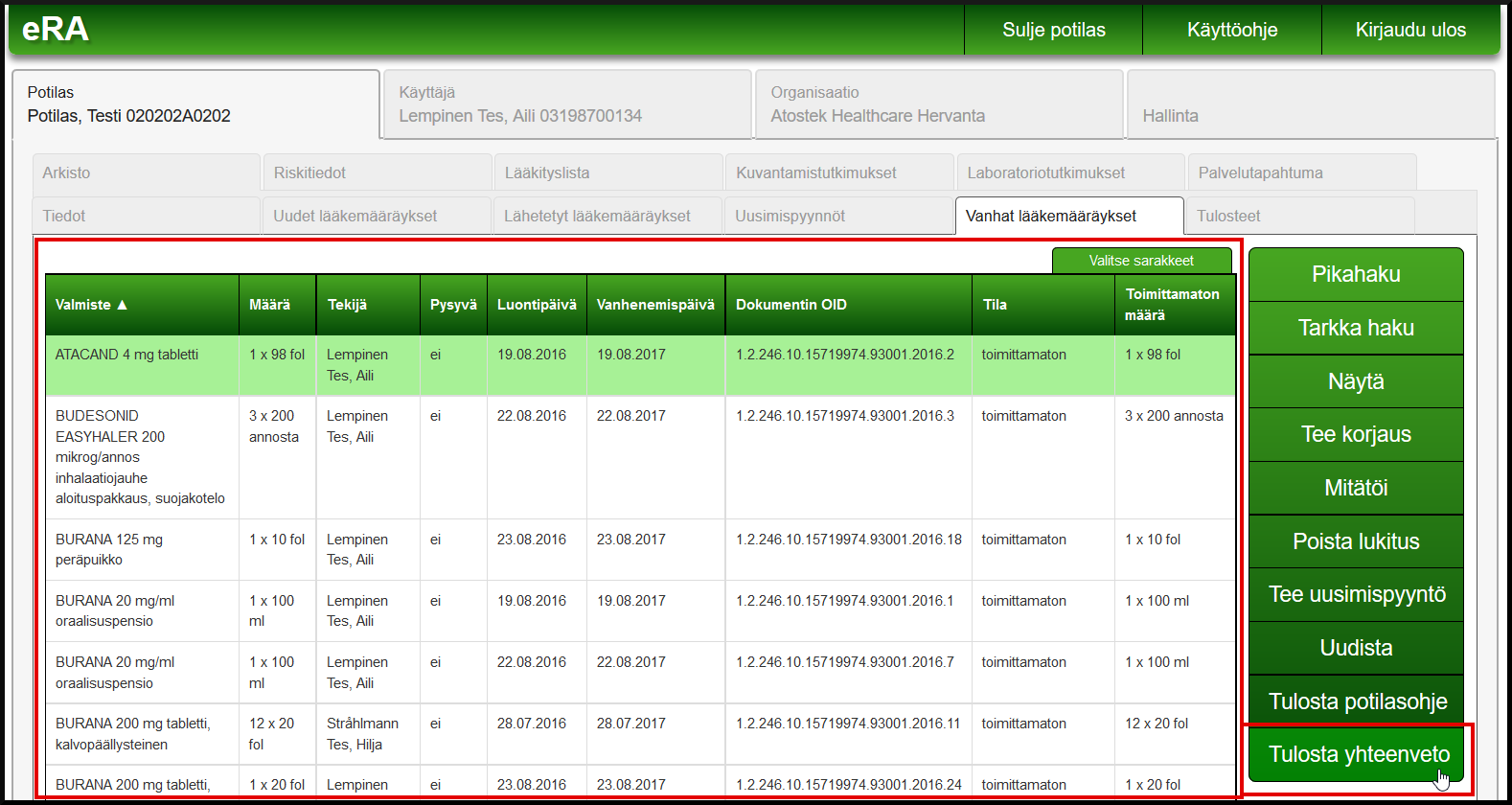Image resolution: width=1512 pixels, height=805 pixels.
Task: Click Tulosta potilasohje button
Action: coord(1356,701)
